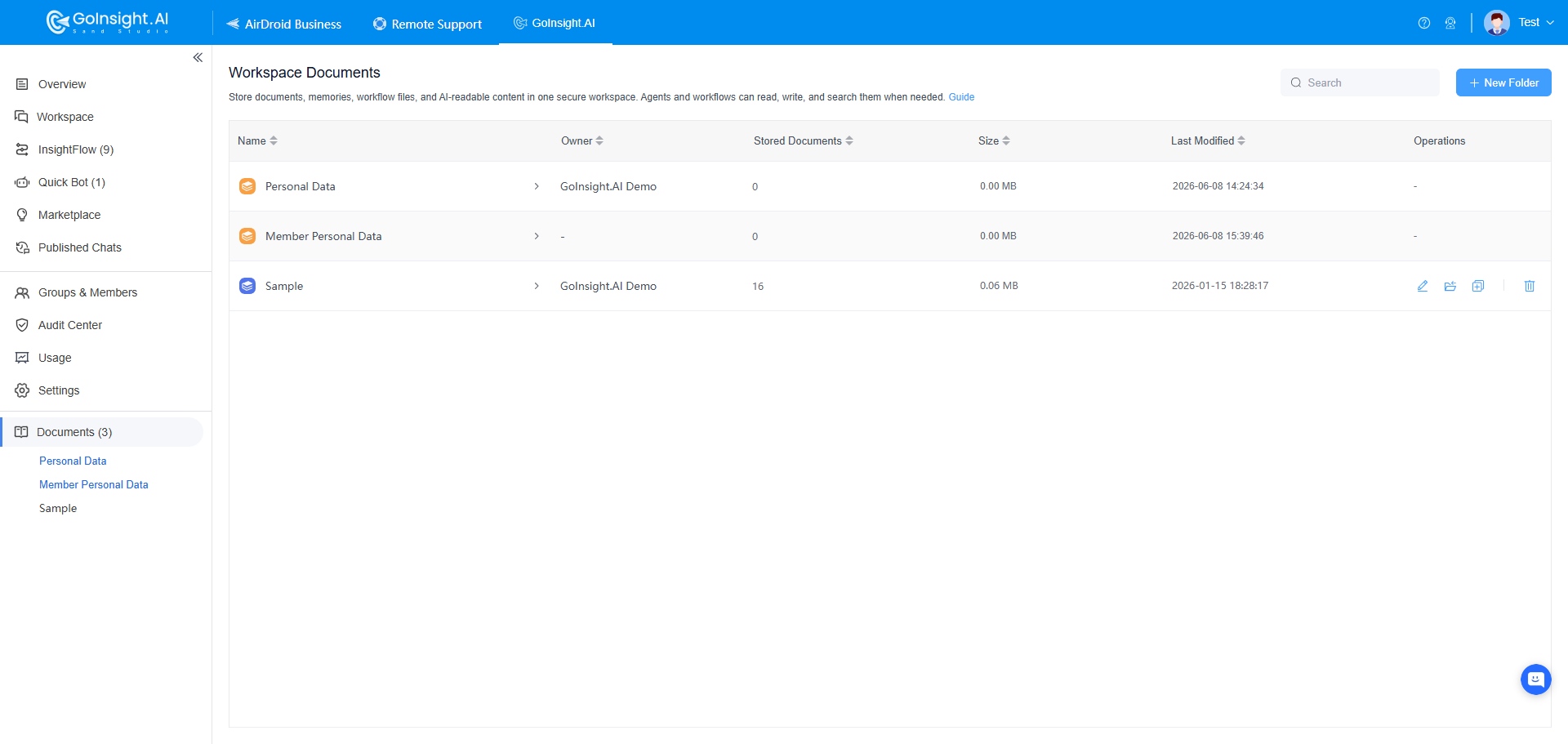Open the help question-mark icon

pos(1424,23)
